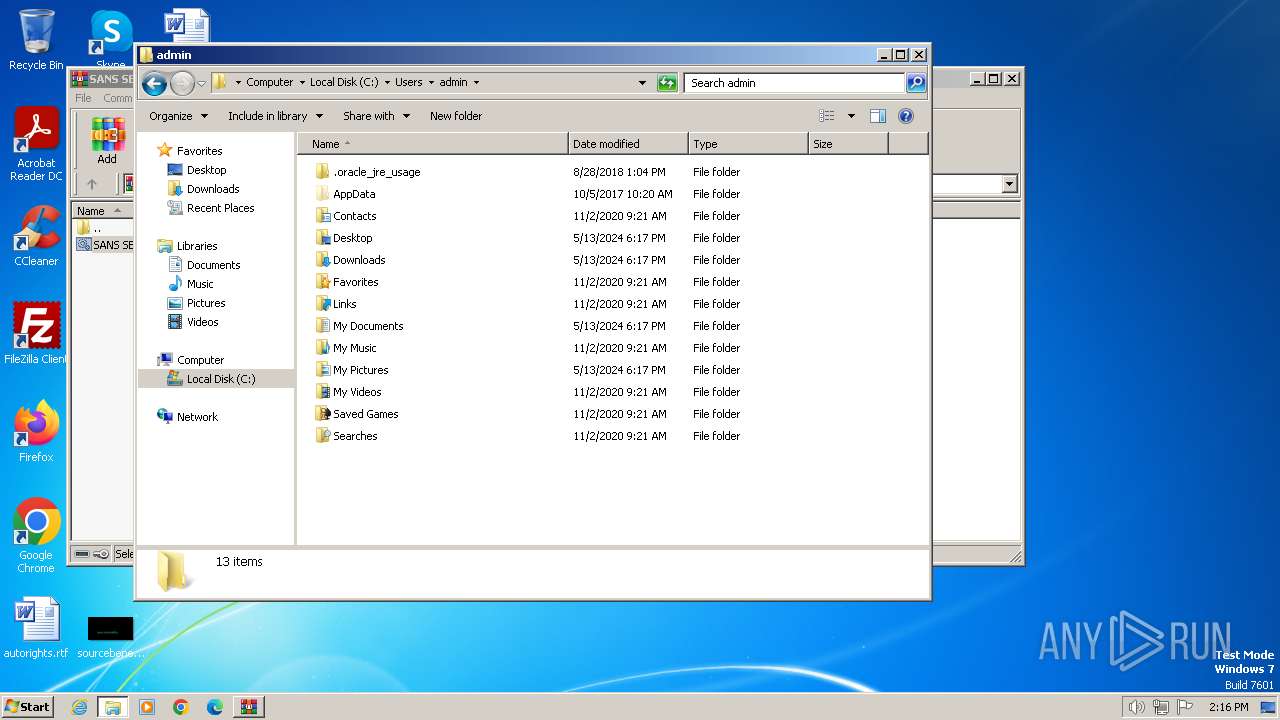The width and height of the screenshot is (1280, 720).
Task: Open Music library
Action: 200,284
